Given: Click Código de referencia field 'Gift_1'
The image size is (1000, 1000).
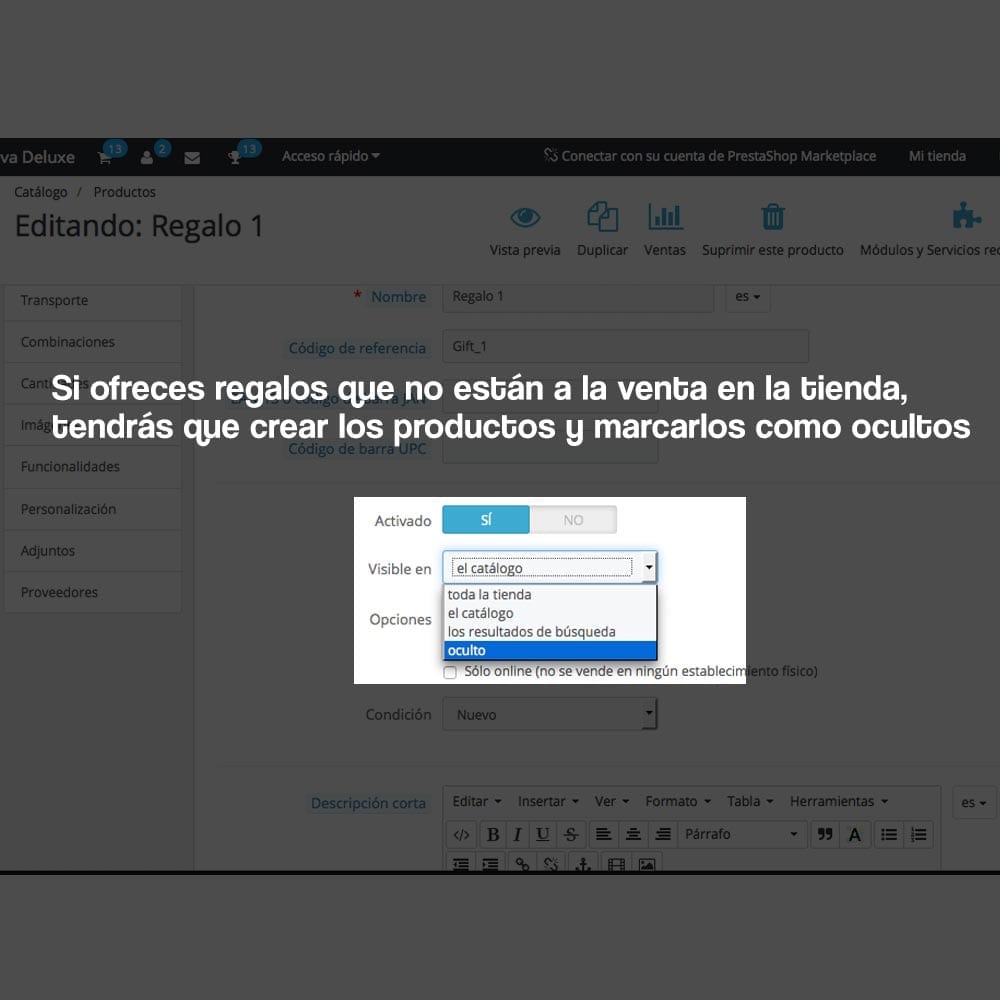Looking at the screenshot, I should [x=626, y=346].
